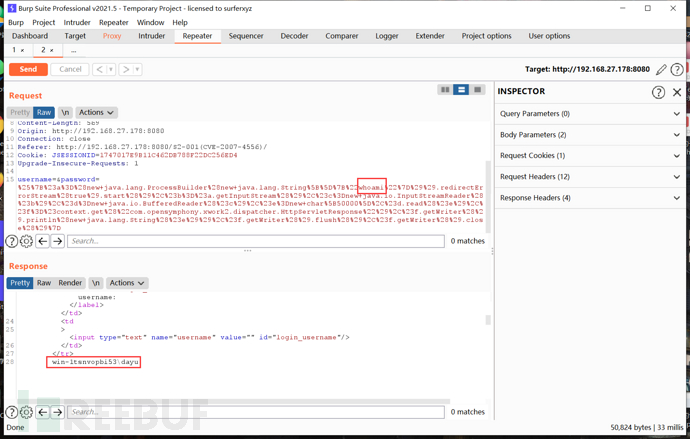Image resolution: width=690 pixels, height=439 pixels.
Task: Open request search settings gear icon
Action: (x=26, y=241)
